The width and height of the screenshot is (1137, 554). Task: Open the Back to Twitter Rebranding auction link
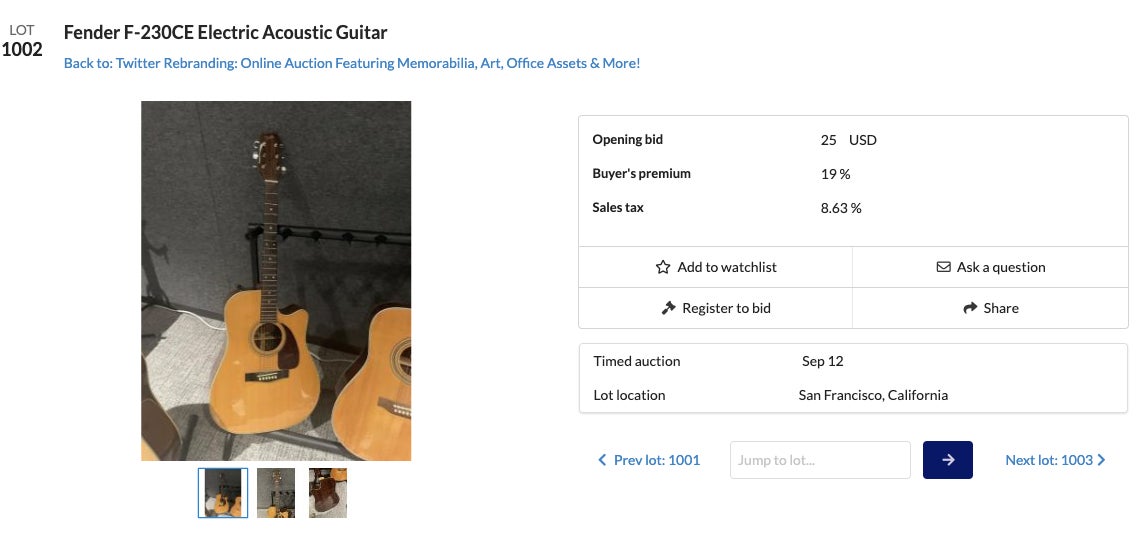(x=351, y=63)
